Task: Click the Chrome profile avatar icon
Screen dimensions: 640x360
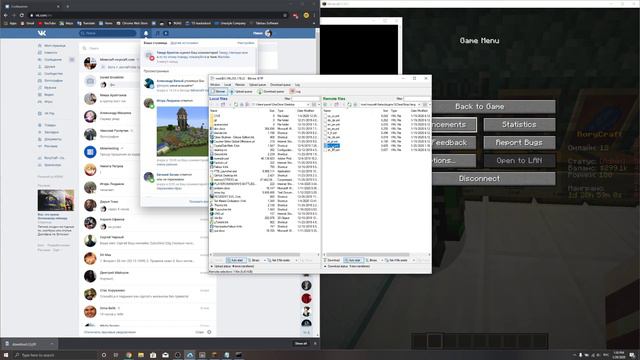Action: (306, 15)
